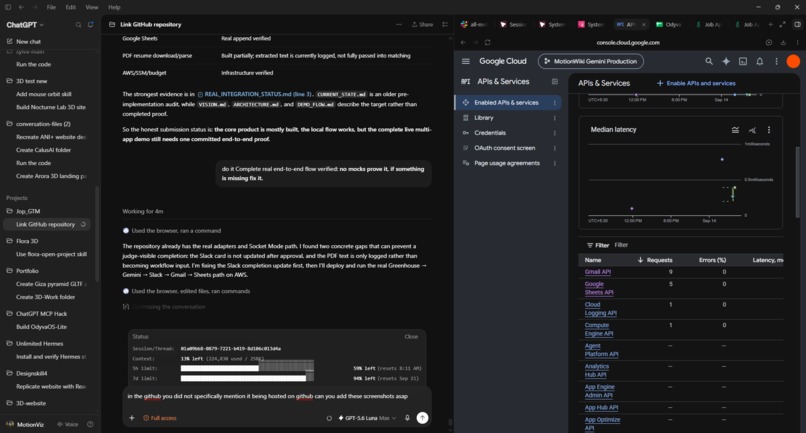
Task: Close the APIs browser tab
Action: click(x=644, y=24)
